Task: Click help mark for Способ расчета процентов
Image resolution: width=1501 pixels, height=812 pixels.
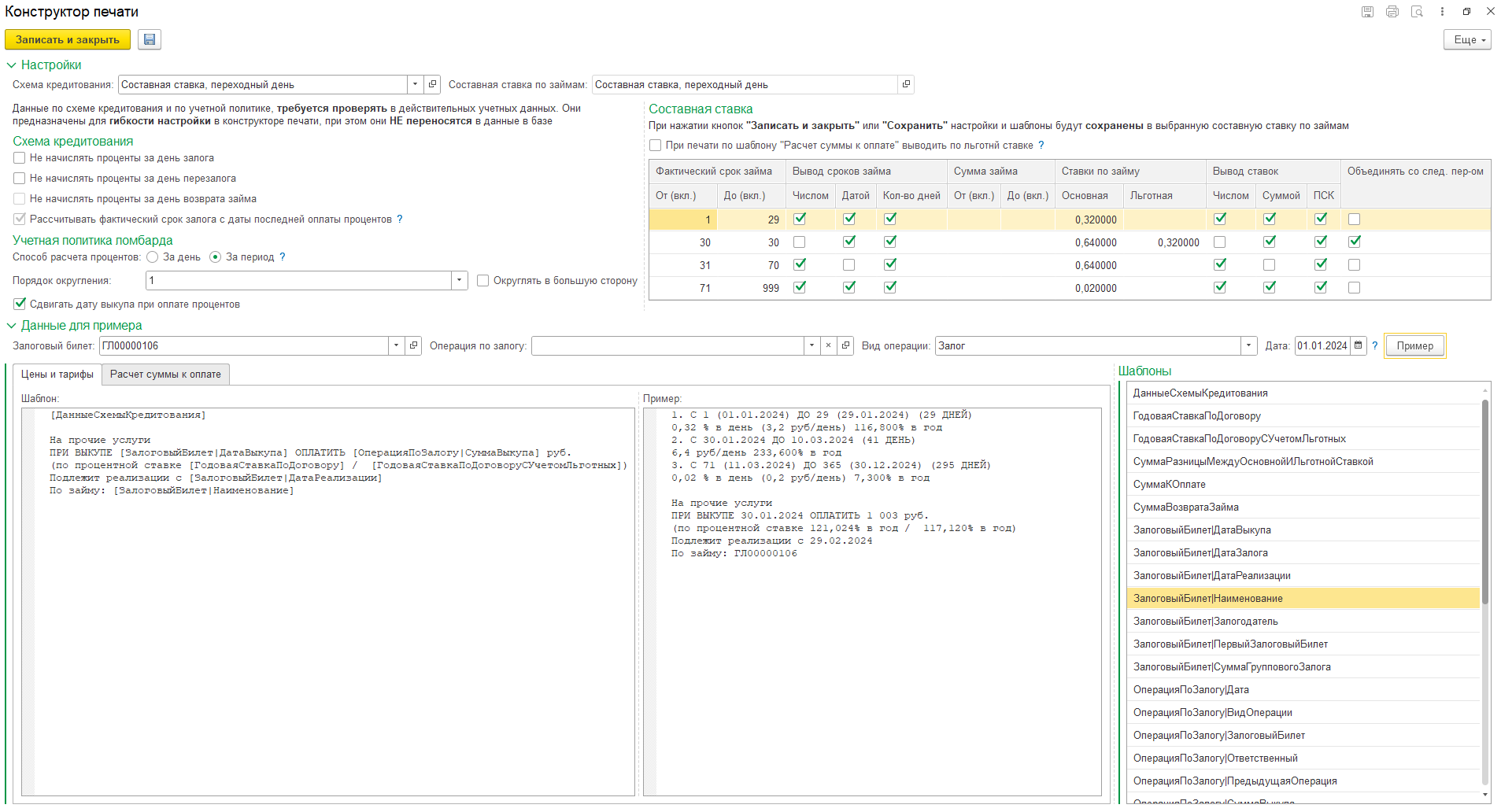Action: pyautogui.click(x=283, y=257)
